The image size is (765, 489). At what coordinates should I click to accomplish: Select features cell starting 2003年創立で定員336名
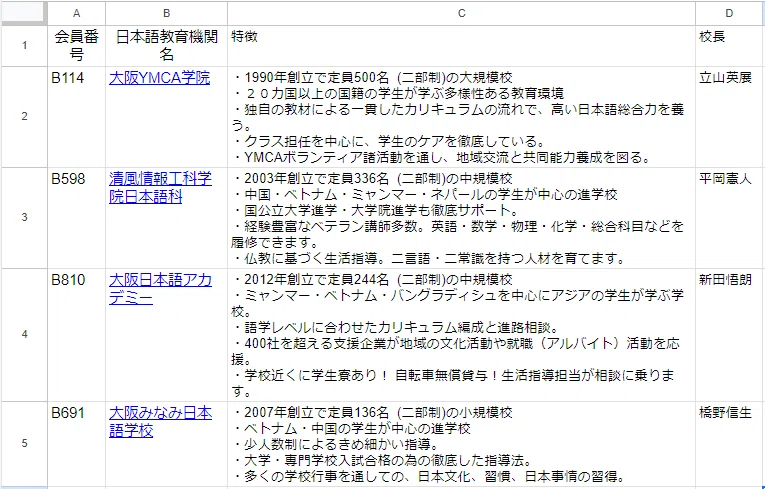[462, 218]
